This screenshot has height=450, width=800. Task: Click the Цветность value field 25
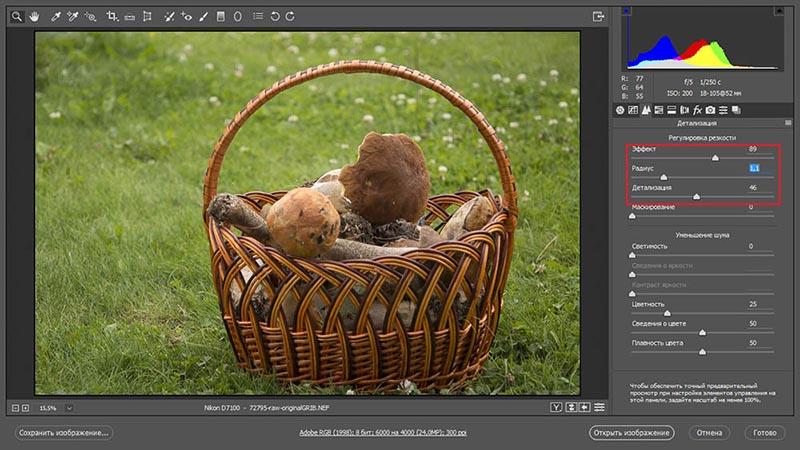[753, 304]
